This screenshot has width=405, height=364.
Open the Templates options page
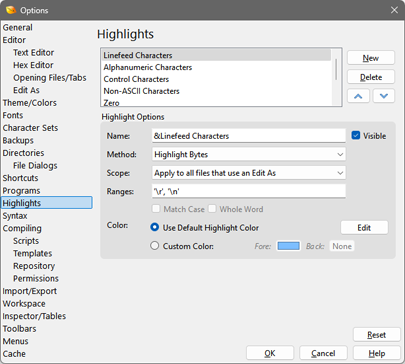tap(33, 254)
